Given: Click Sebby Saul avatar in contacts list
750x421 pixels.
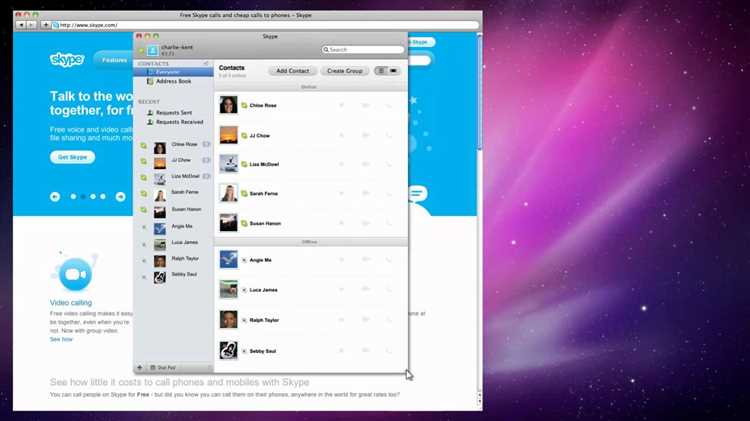Looking at the screenshot, I should pos(229,350).
